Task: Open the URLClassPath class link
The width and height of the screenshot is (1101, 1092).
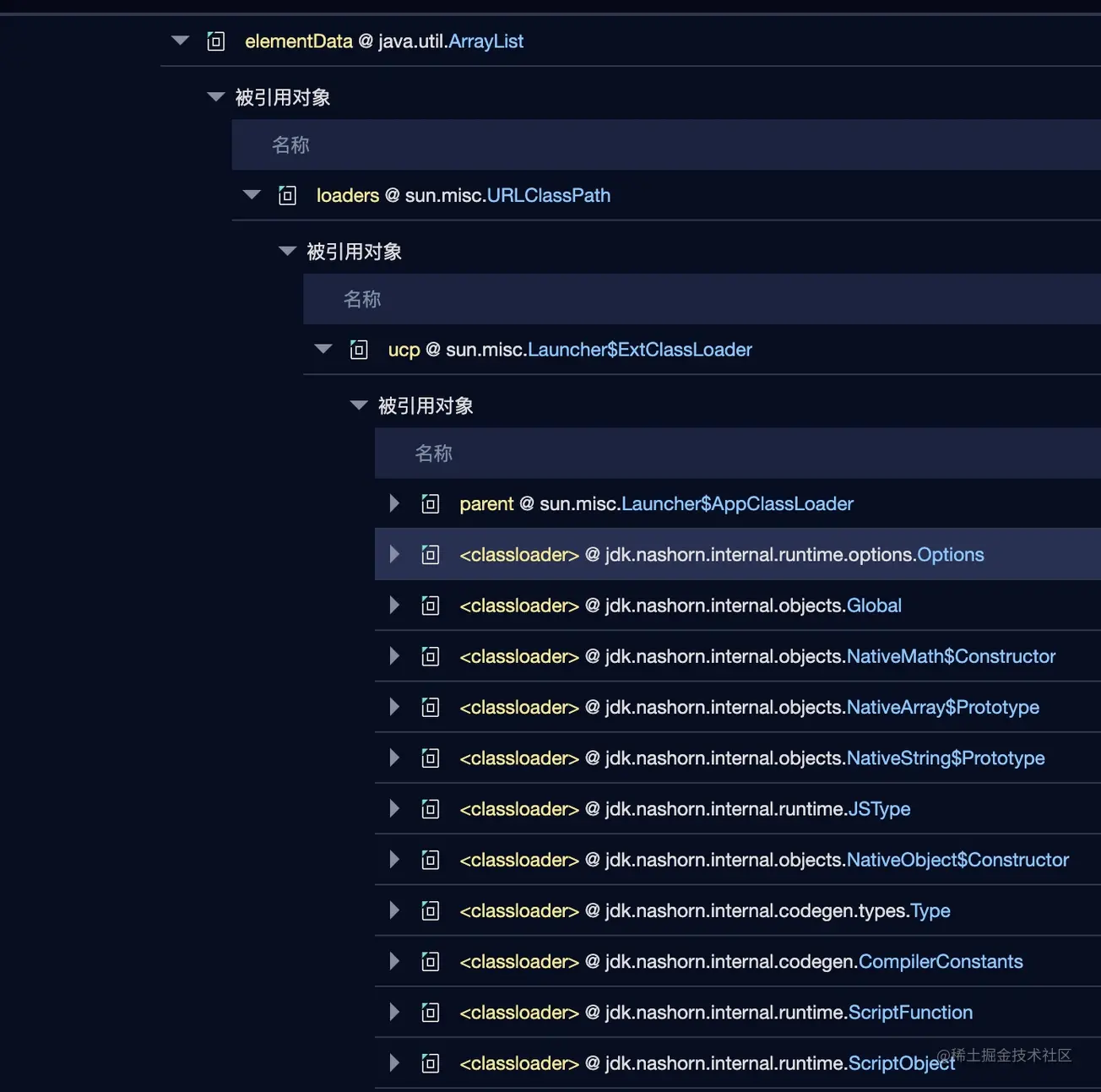Action: pos(549,196)
